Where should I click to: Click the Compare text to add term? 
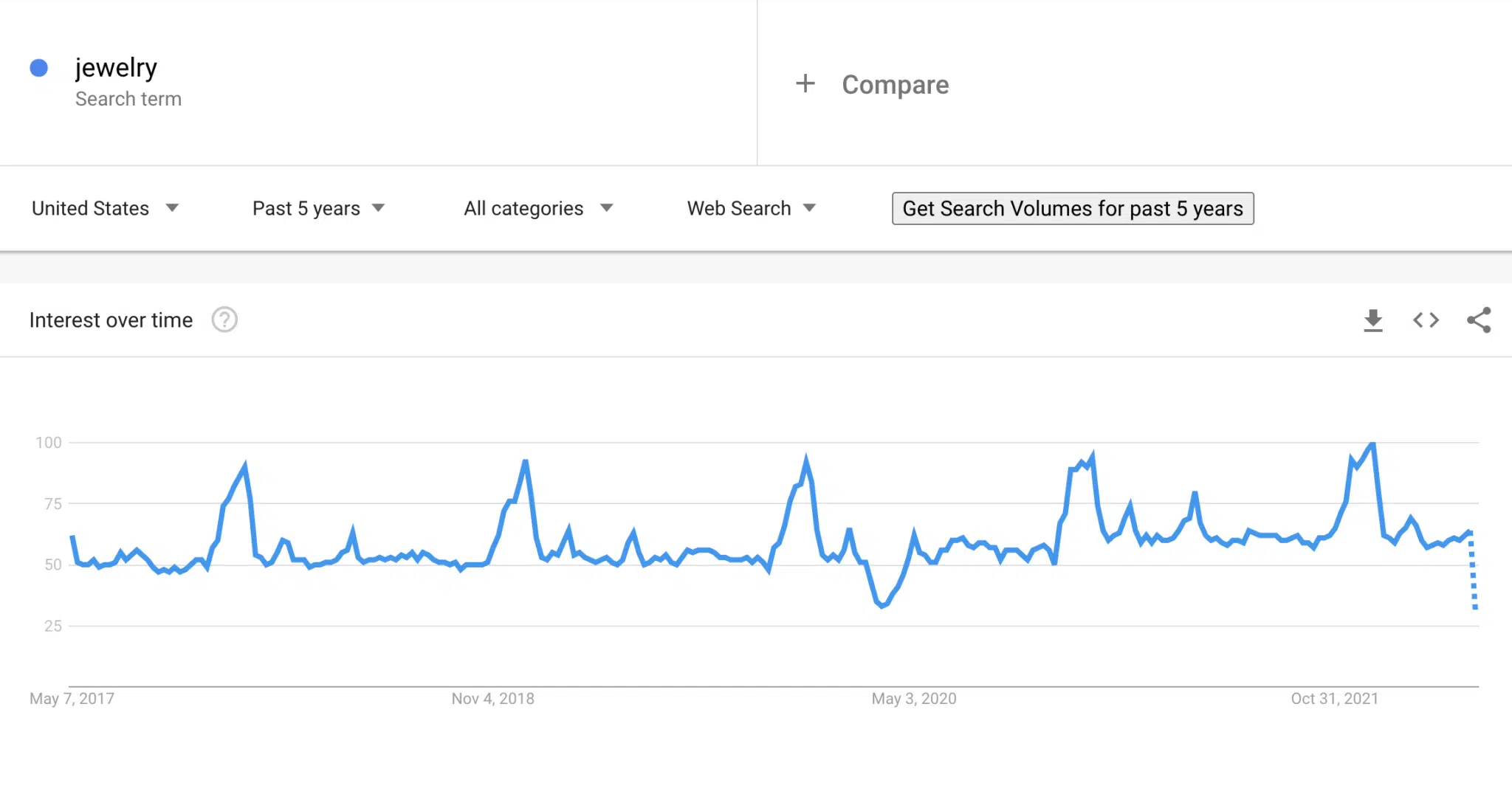point(896,85)
